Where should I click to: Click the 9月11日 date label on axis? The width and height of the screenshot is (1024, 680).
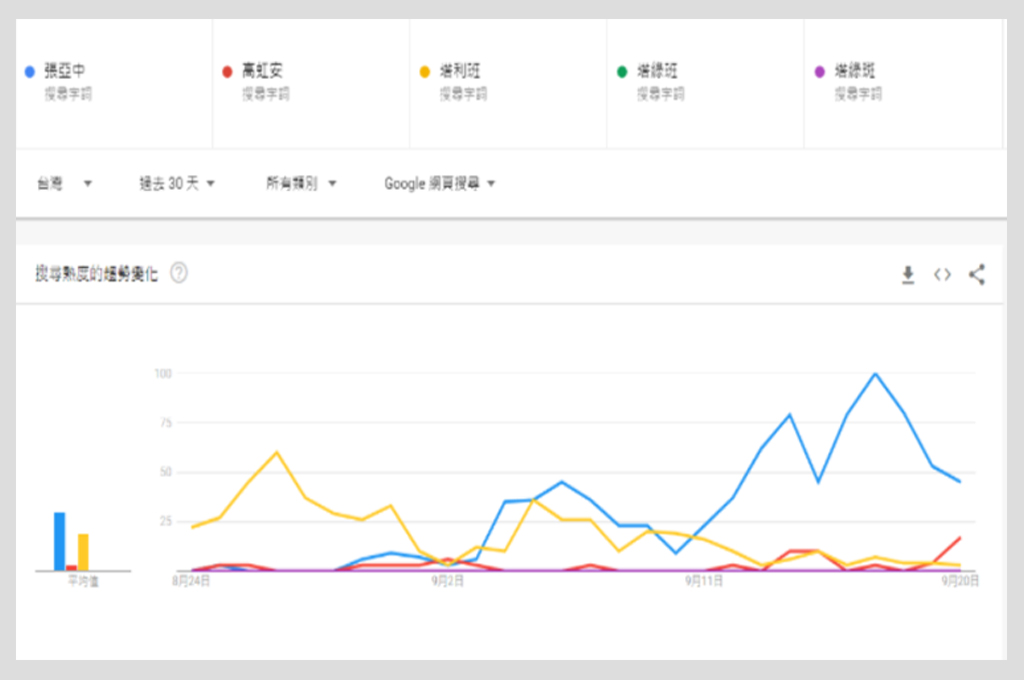[x=705, y=582]
